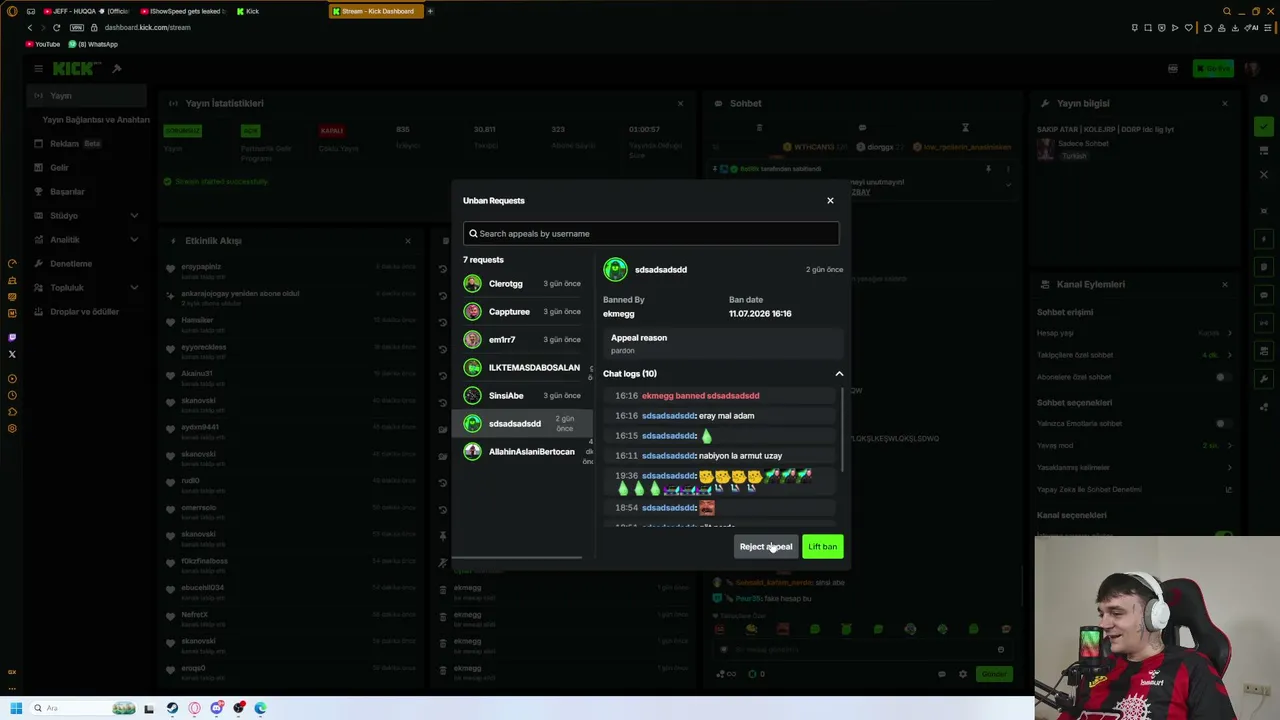Close the Unban Requests dialog
This screenshot has height=720, width=1280.
830,200
